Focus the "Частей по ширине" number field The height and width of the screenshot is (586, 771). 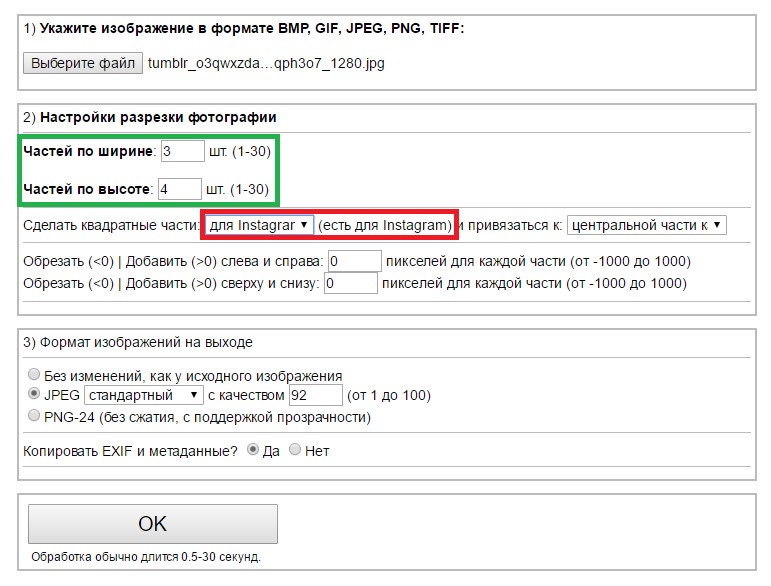(x=182, y=151)
